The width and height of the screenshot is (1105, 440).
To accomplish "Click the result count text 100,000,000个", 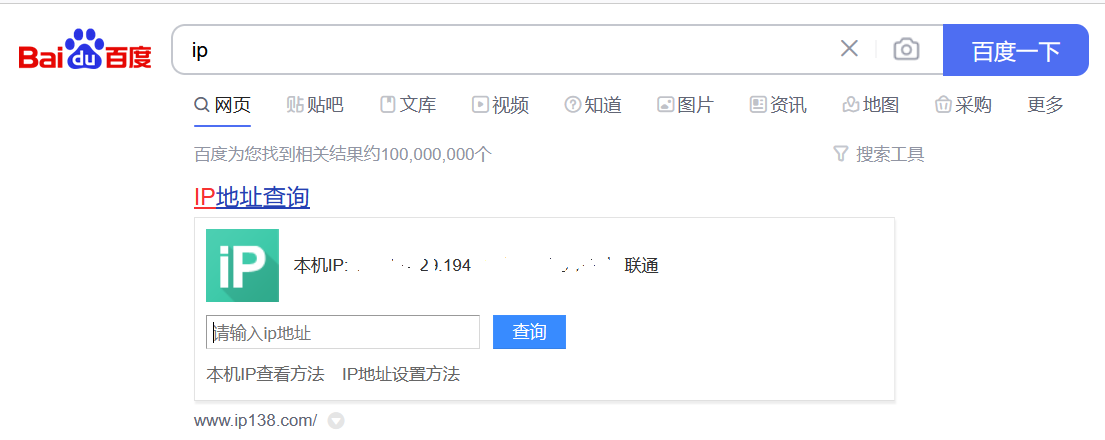I will coord(436,154).
